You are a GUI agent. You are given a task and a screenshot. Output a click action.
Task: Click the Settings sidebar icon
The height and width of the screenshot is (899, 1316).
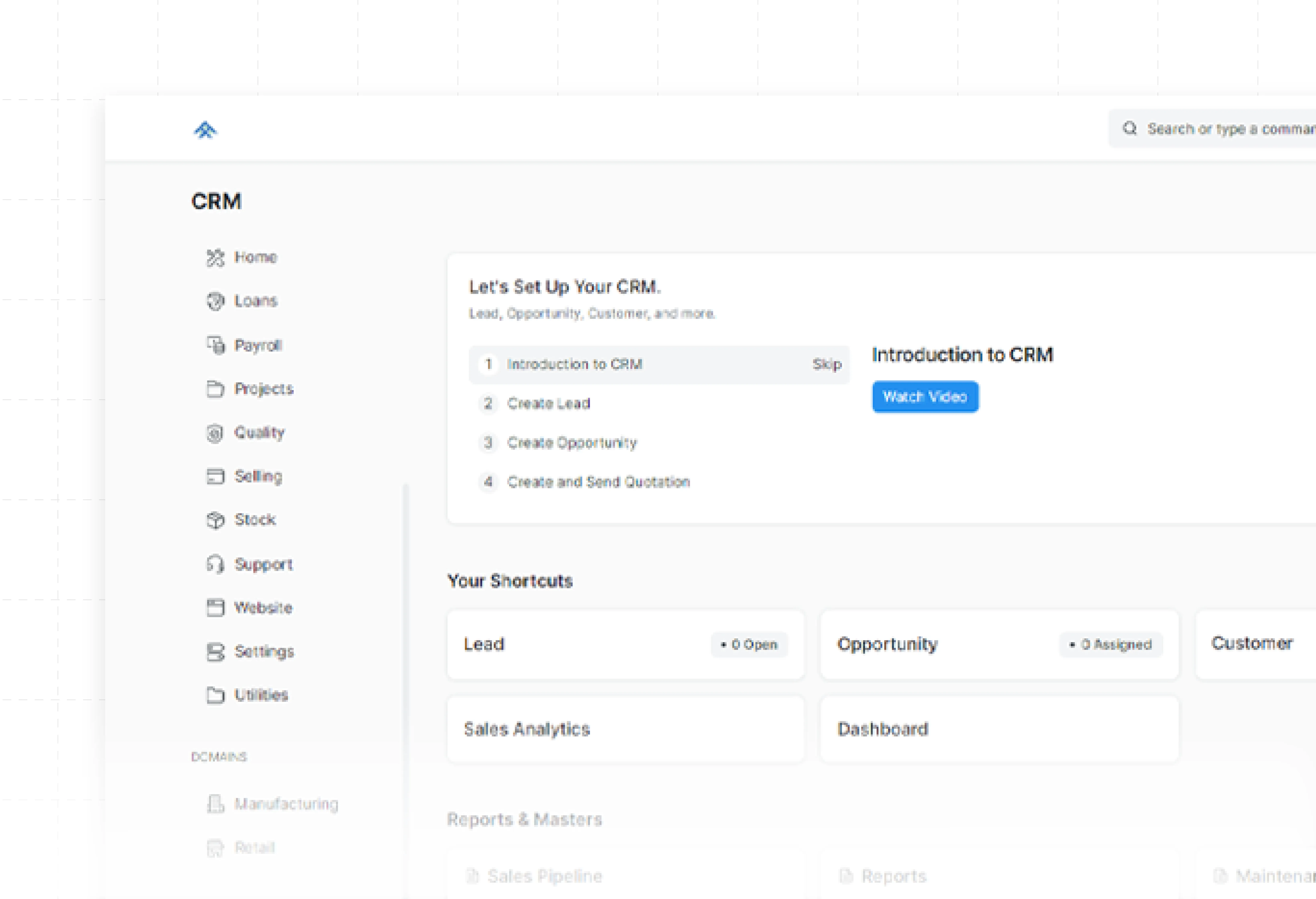point(215,652)
